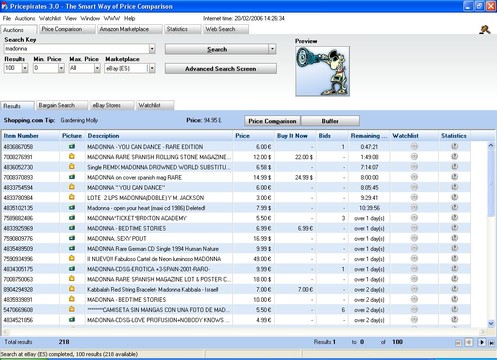Add MADONNA on cover spanish mag to watchlist

[x=414, y=177]
